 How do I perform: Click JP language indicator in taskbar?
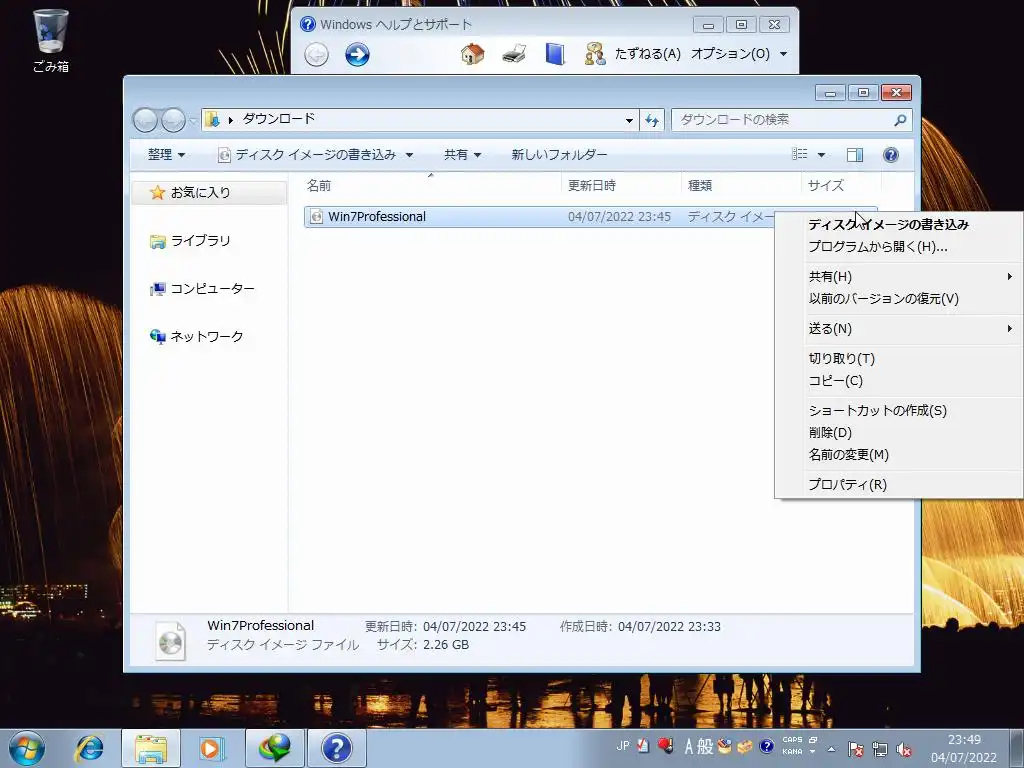[x=622, y=746]
